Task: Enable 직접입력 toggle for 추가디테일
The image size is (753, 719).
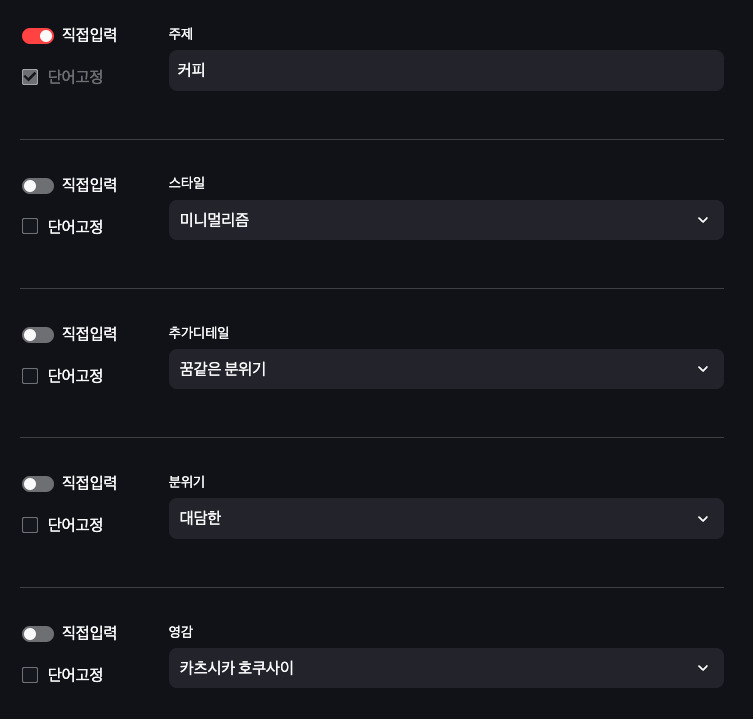Action: 38,335
